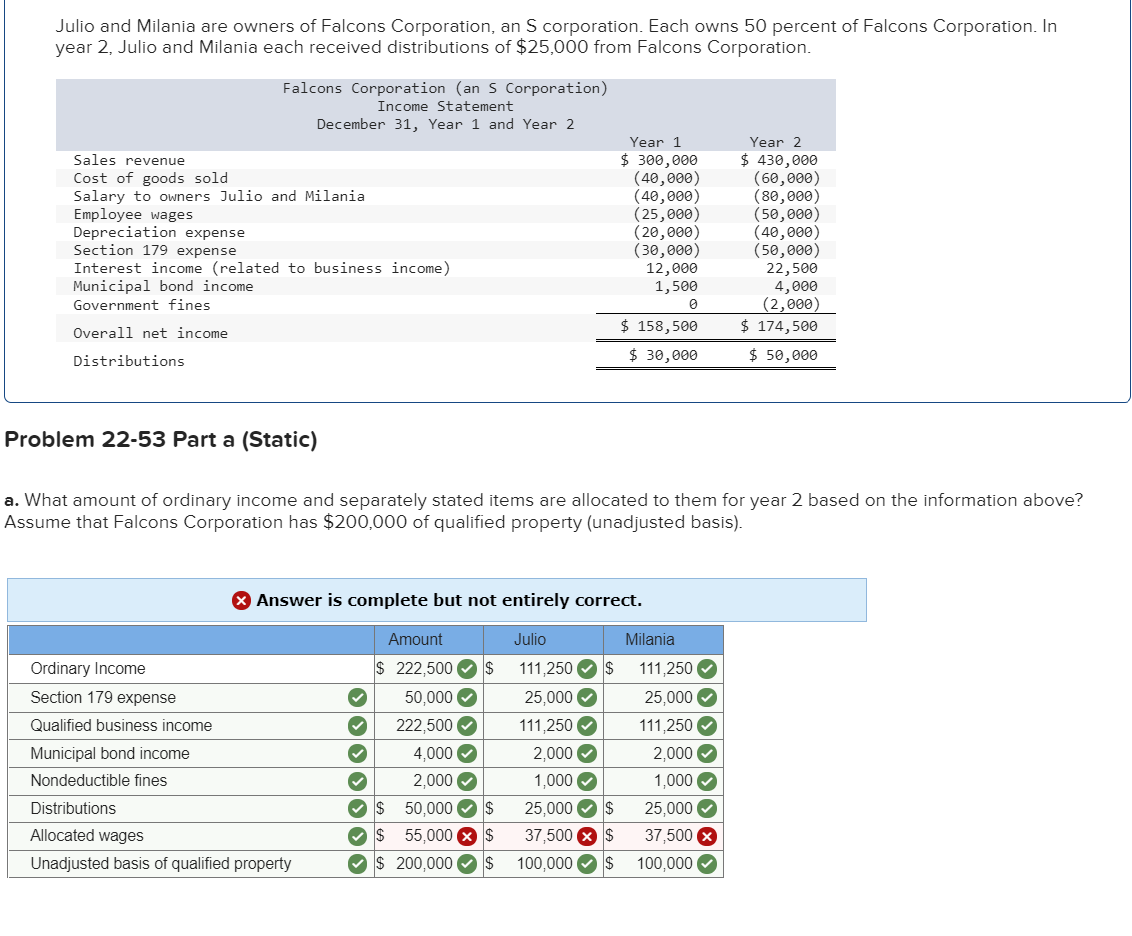Click the Year 1 column heading
Screen dimensions: 1132x936
655,142
